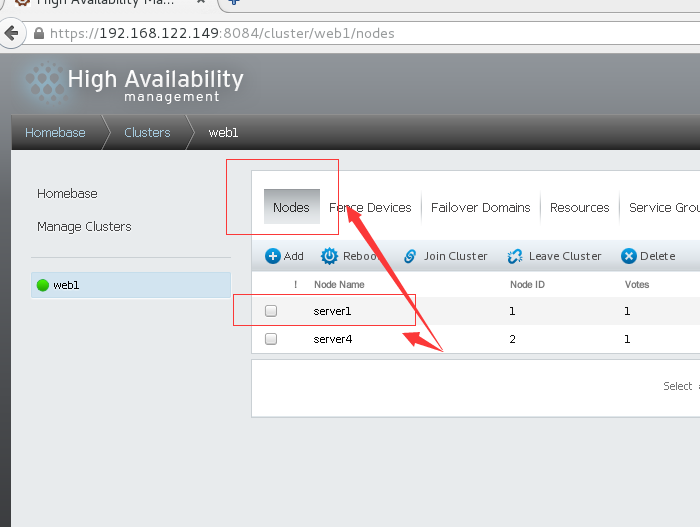Viewport: 700px width, 527px height.
Task: Click the Node ID column header
Action: [527, 284]
